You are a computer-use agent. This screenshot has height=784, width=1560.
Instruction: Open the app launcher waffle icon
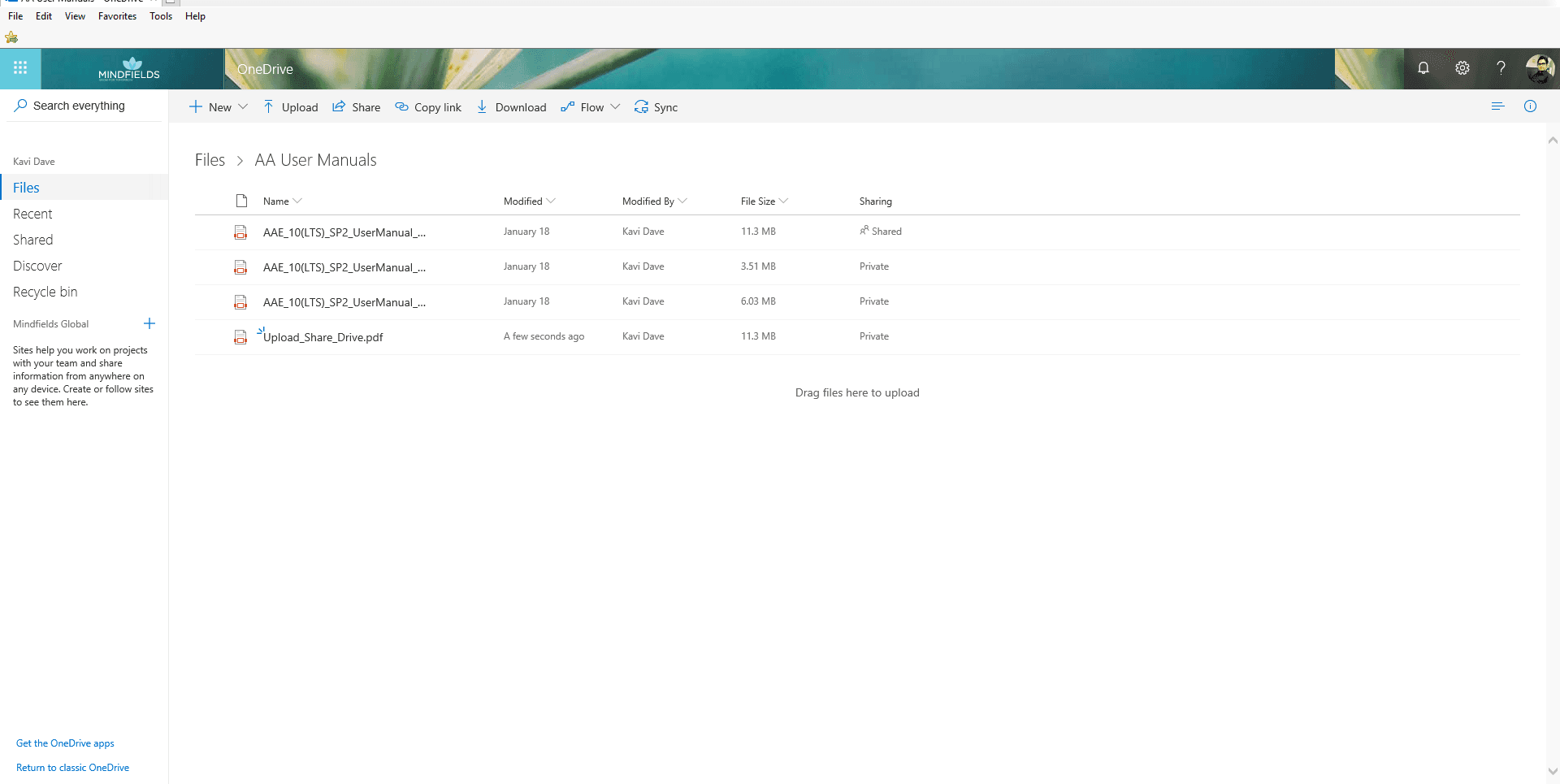click(x=20, y=68)
